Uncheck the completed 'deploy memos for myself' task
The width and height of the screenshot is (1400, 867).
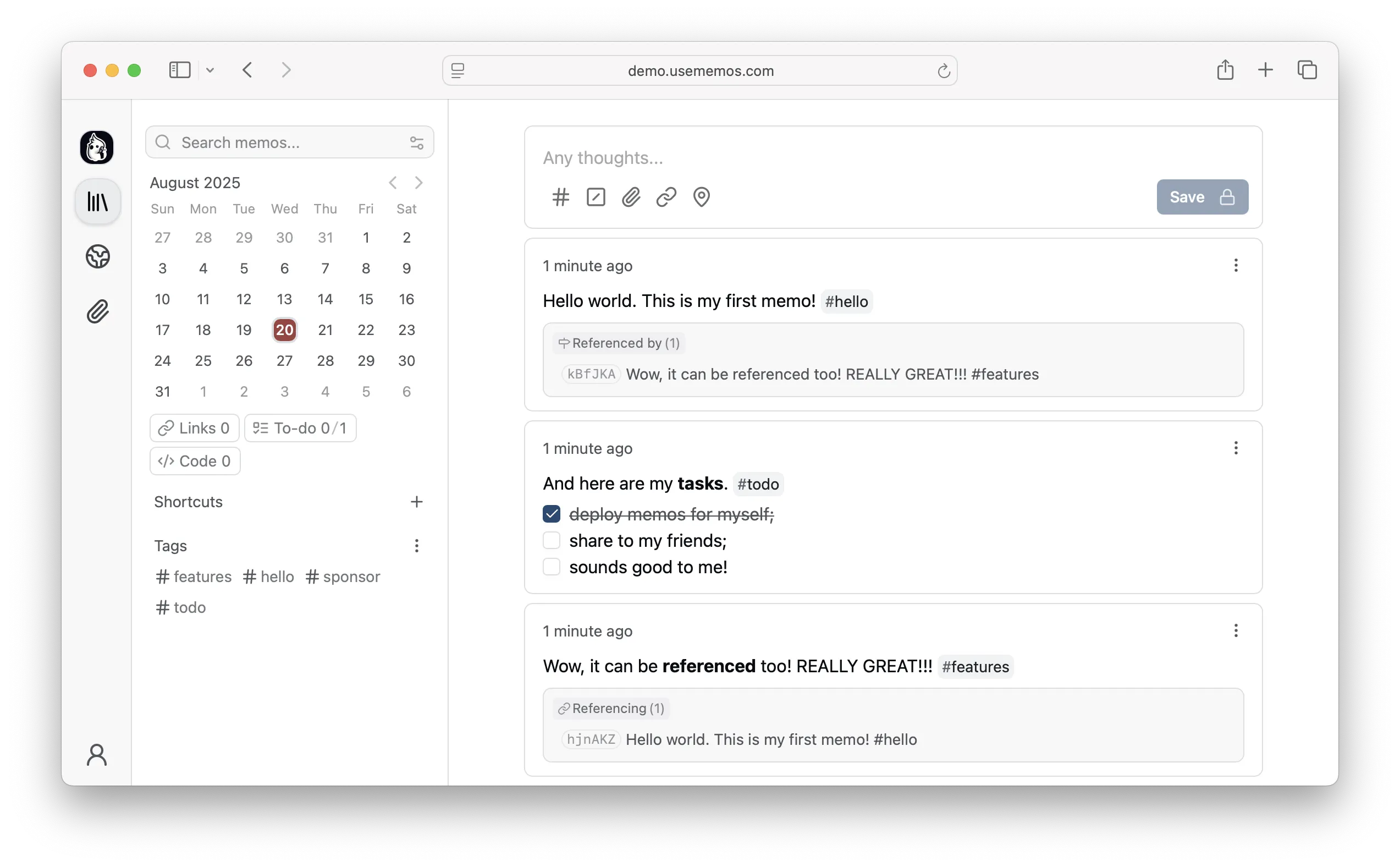pyautogui.click(x=552, y=513)
